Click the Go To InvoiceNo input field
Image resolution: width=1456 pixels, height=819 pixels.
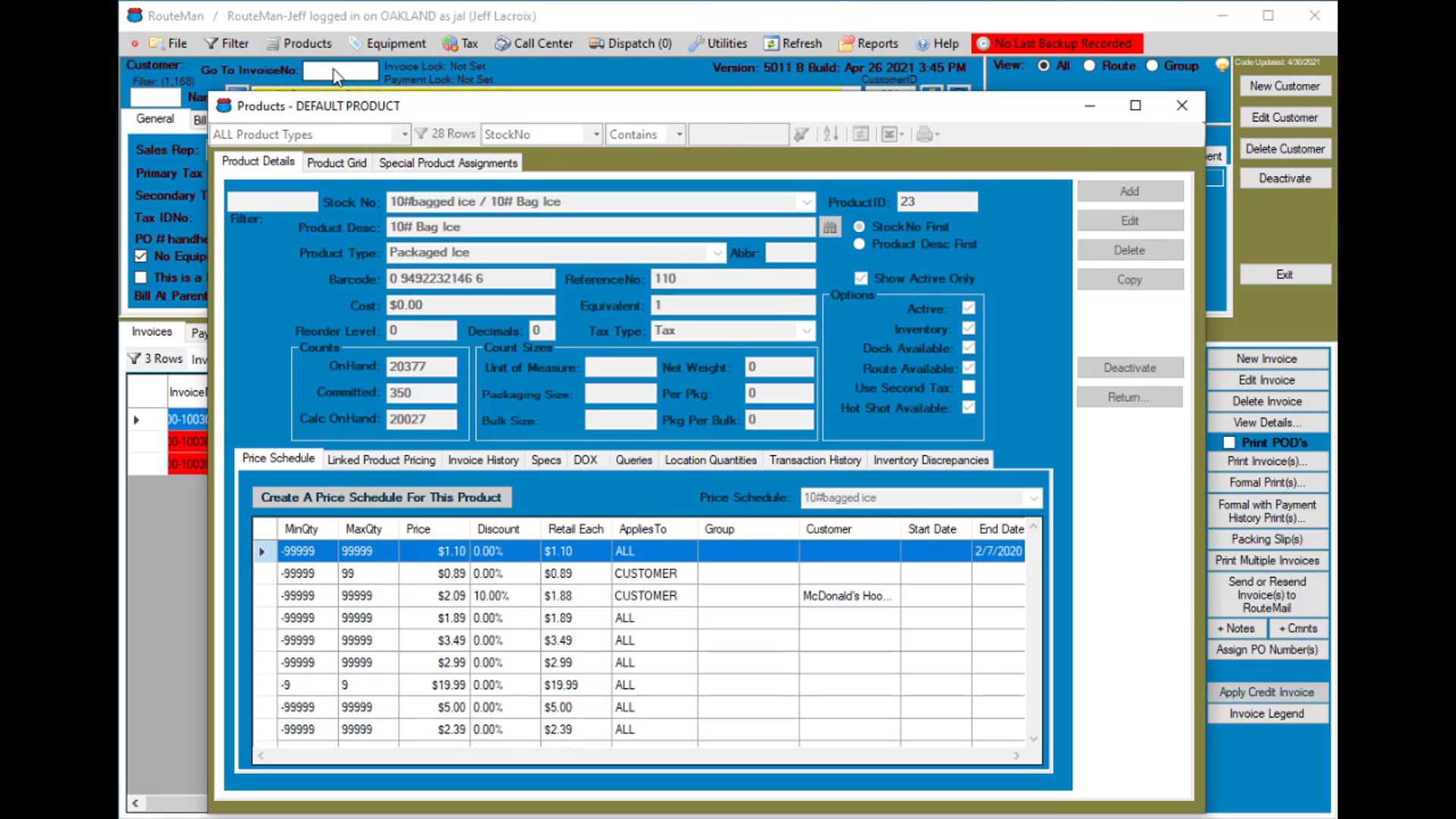click(340, 71)
